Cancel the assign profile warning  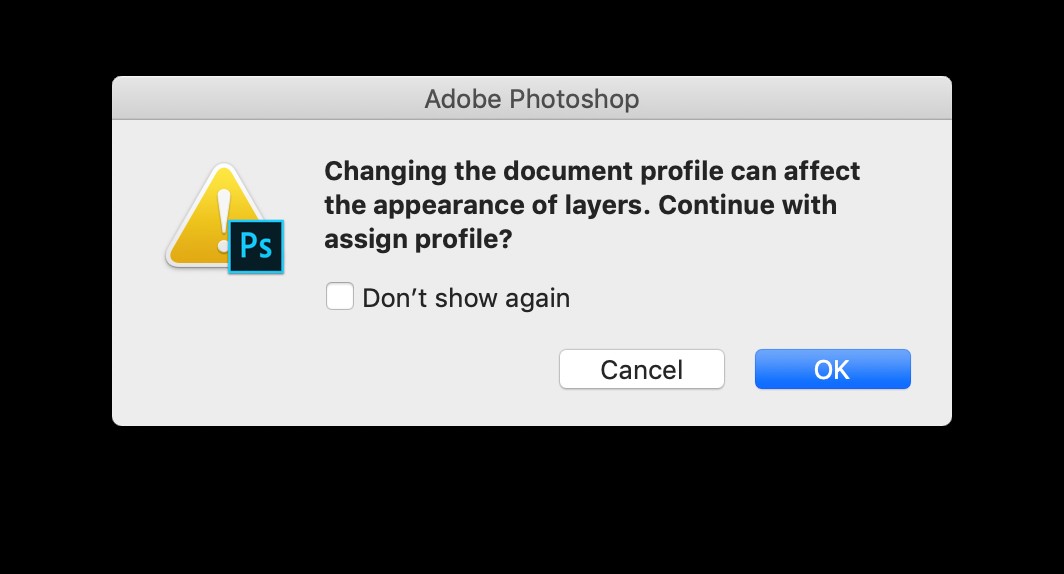641,369
